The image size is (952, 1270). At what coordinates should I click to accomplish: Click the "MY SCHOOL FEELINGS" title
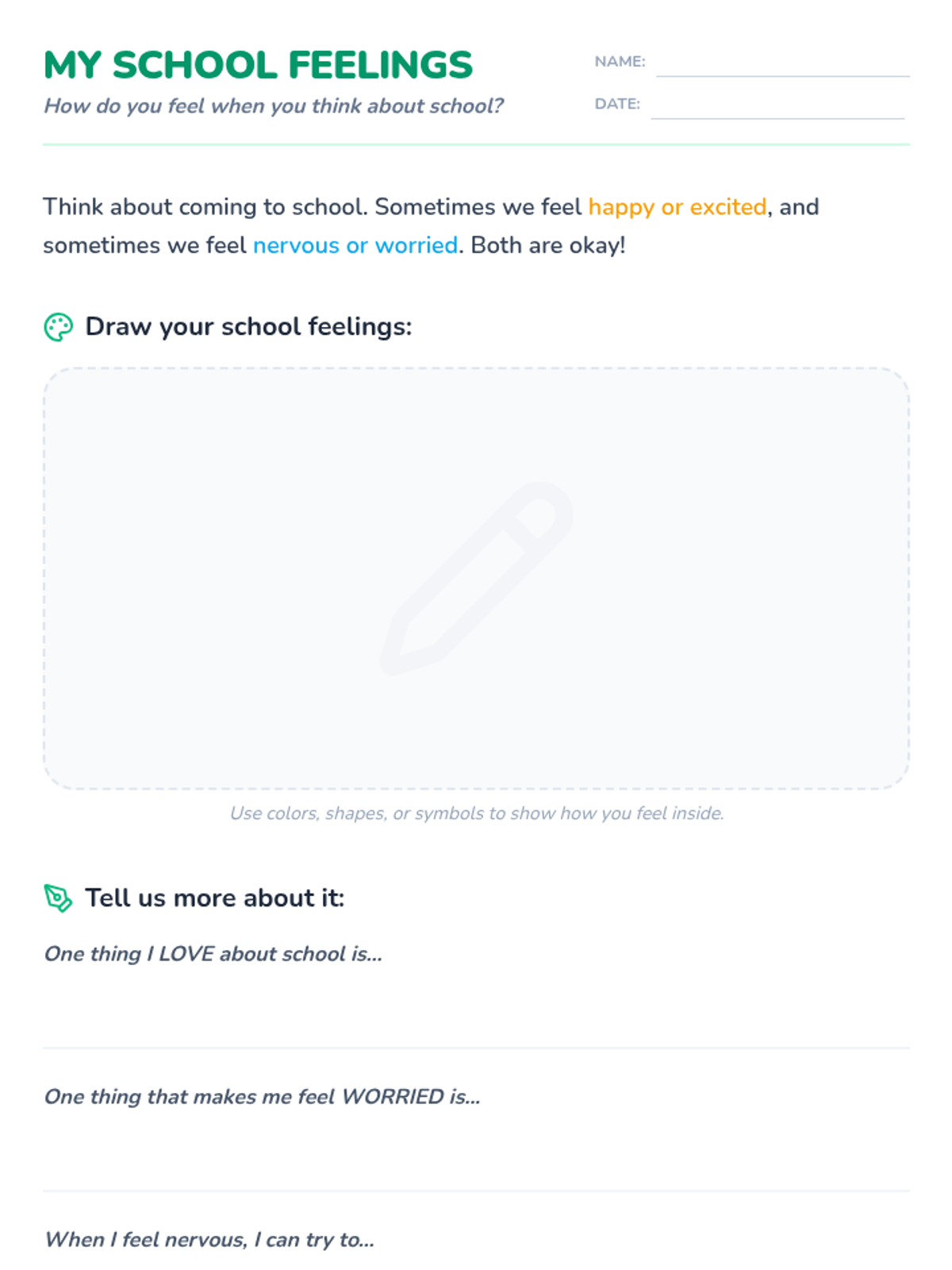(x=258, y=65)
